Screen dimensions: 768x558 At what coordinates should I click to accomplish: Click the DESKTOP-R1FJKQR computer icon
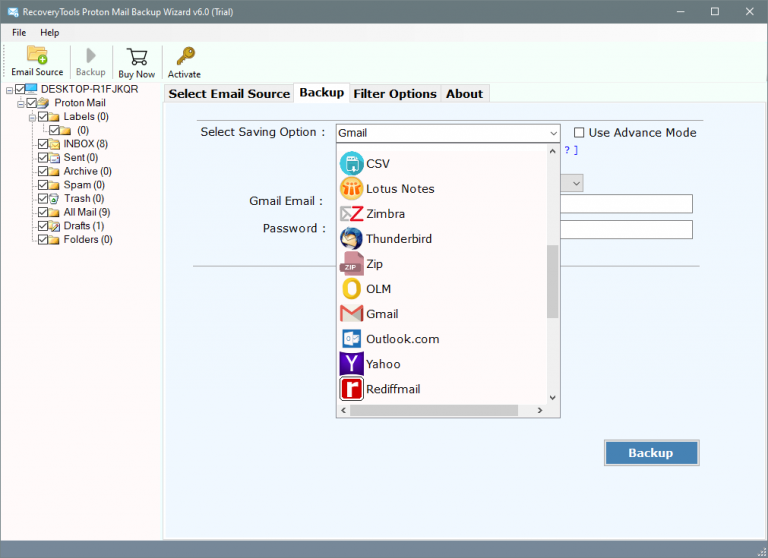click(x=32, y=89)
